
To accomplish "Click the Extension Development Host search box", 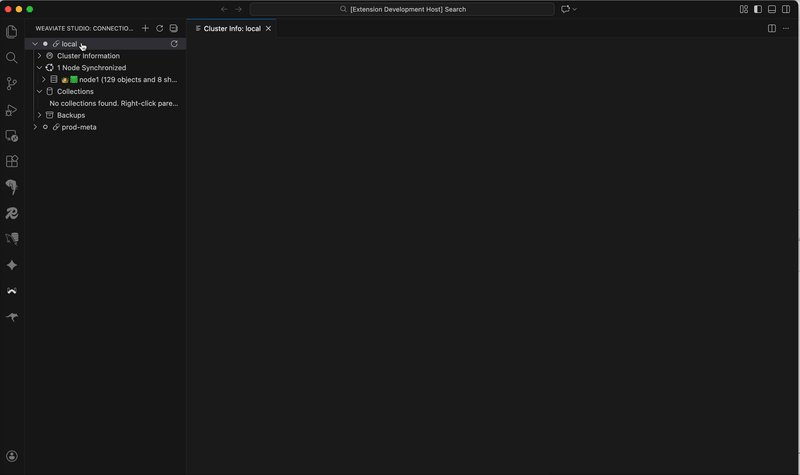I will (402, 9).
